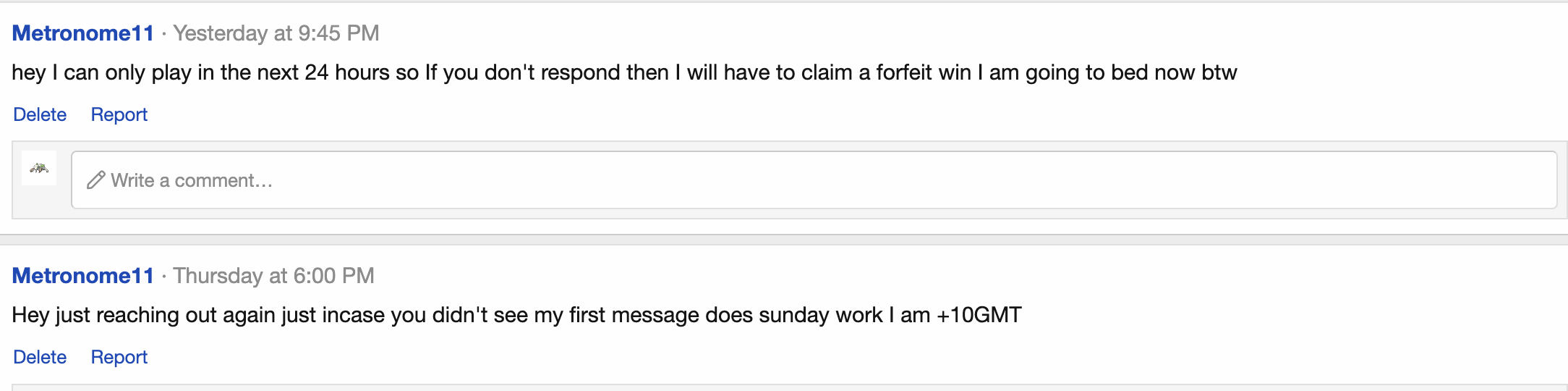The width and height of the screenshot is (1568, 391).
Task: Click the Yesterday at 9:45 PM timestamp
Action: (276, 33)
